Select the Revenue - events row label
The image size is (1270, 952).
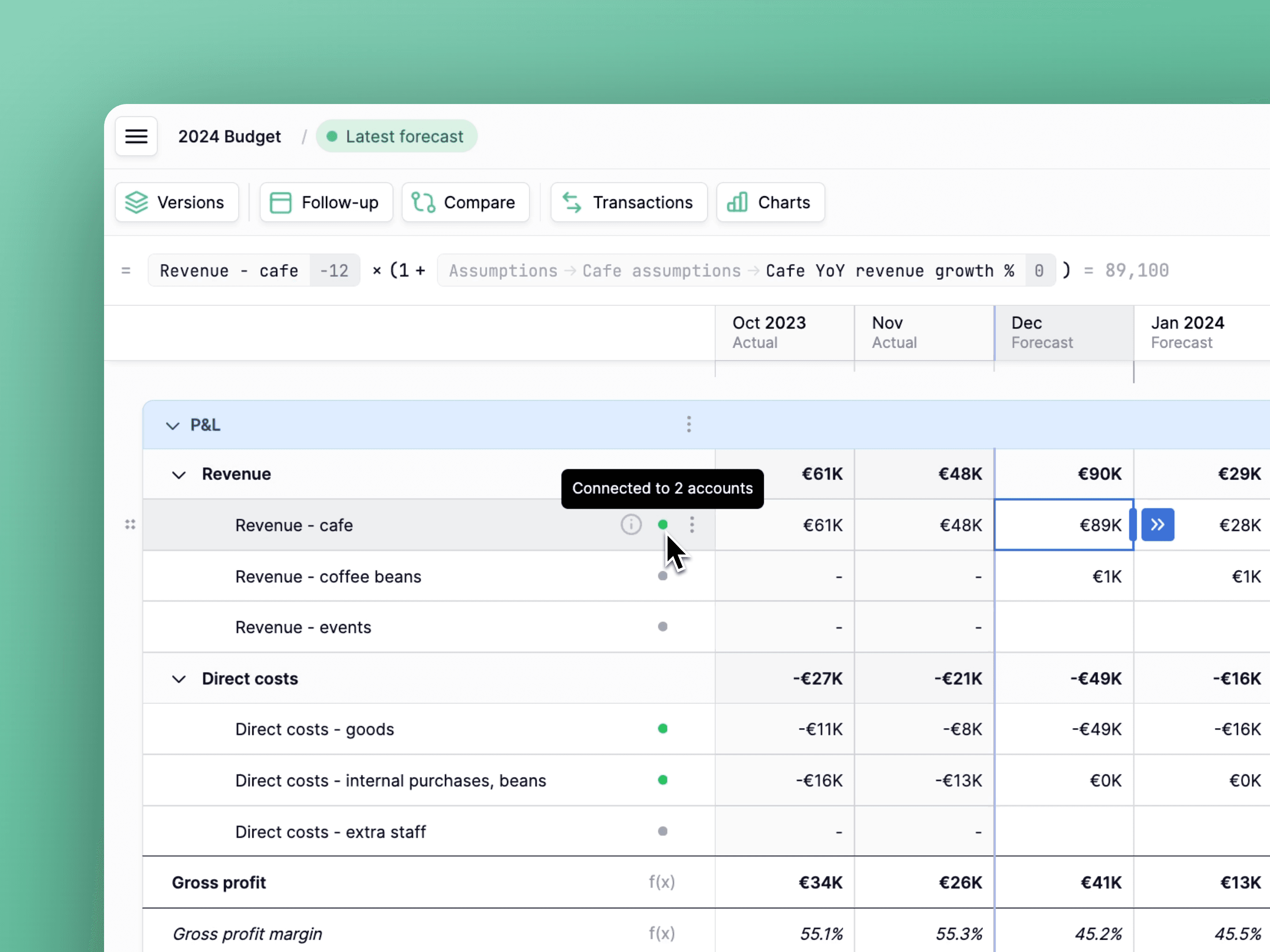pos(303,627)
